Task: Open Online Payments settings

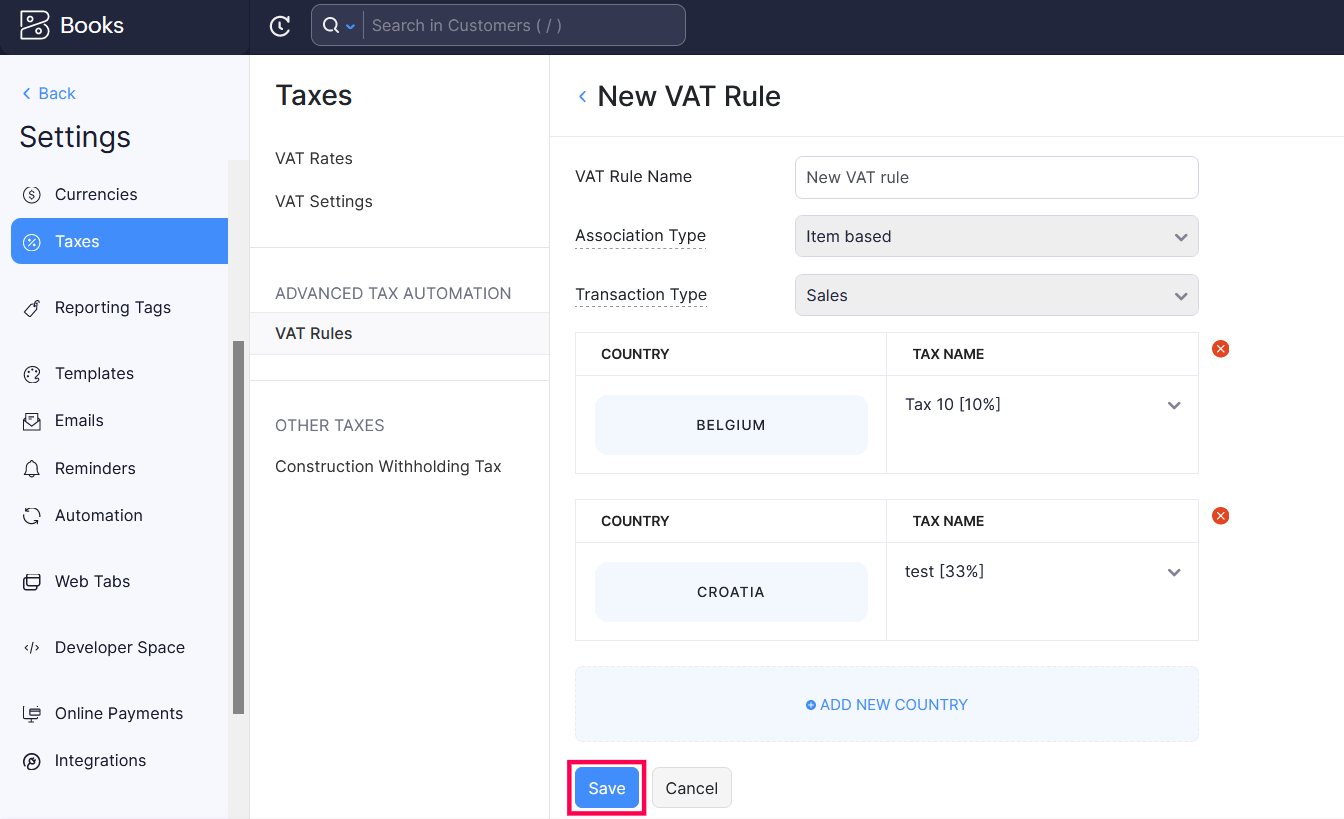Action: pos(117,713)
